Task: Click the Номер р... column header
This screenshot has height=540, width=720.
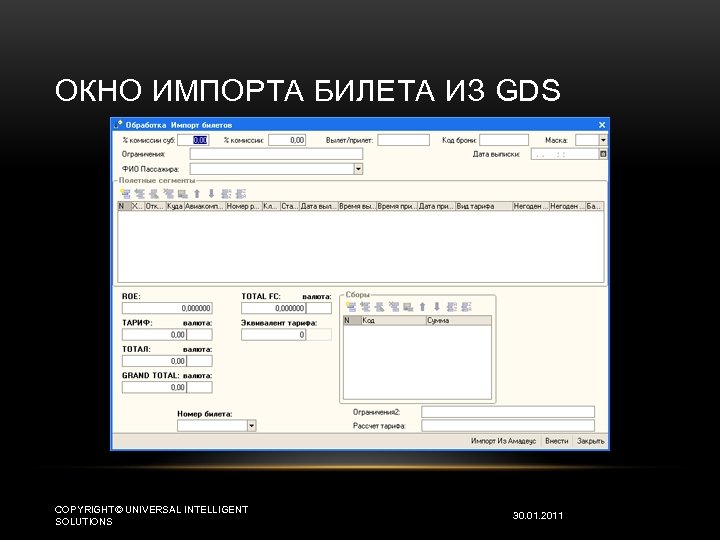Action: click(244, 206)
